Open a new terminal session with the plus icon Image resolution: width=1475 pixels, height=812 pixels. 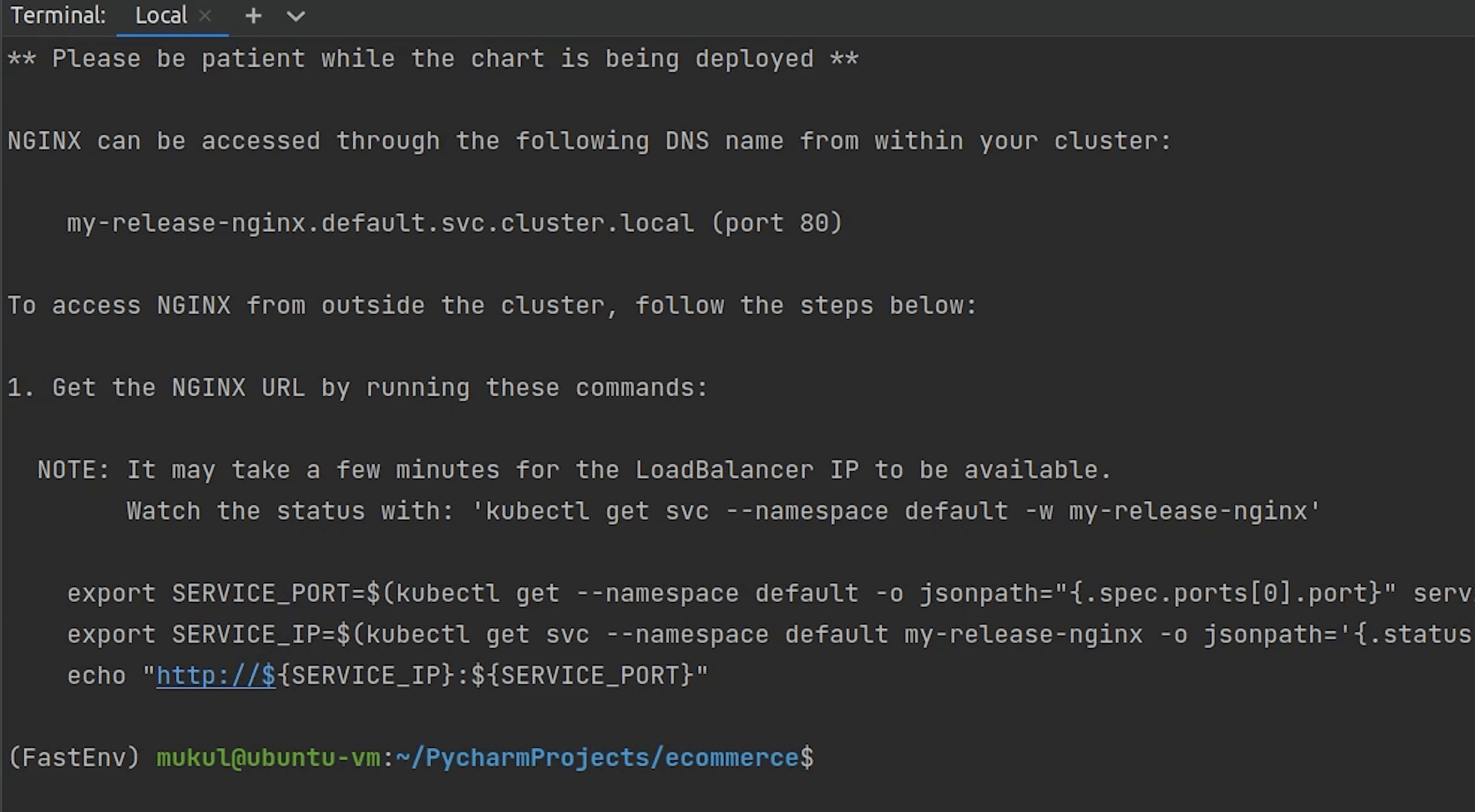click(x=253, y=16)
